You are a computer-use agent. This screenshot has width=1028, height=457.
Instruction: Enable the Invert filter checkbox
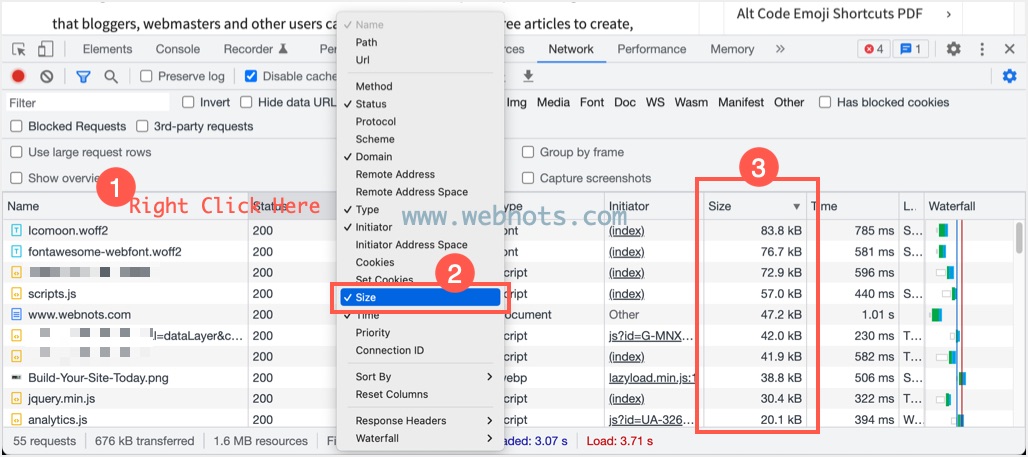188,102
